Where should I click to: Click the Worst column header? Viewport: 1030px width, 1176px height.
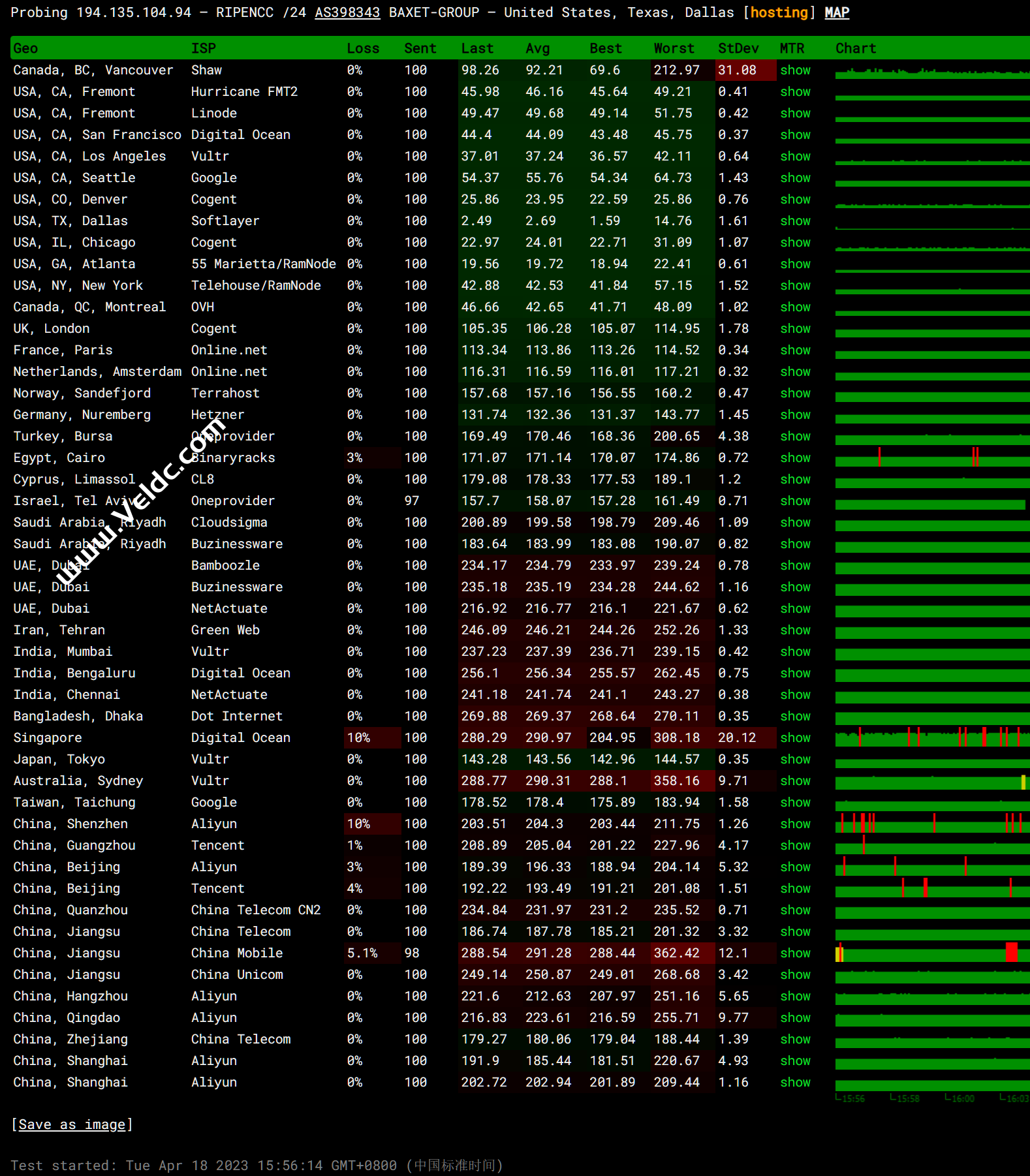[674, 48]
